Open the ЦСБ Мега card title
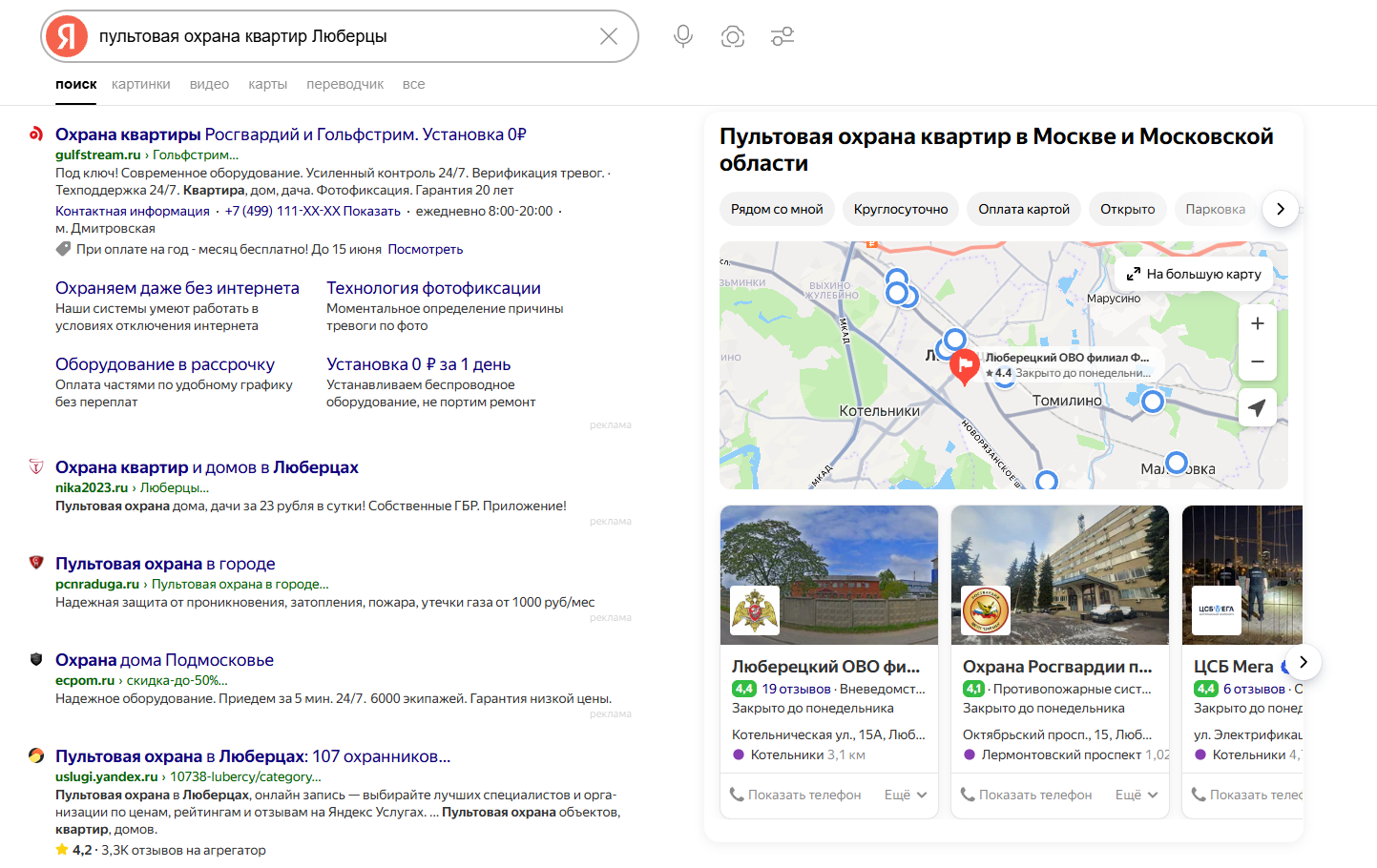The height and width of the screenshot is (868, 1377). (1234, 667)
